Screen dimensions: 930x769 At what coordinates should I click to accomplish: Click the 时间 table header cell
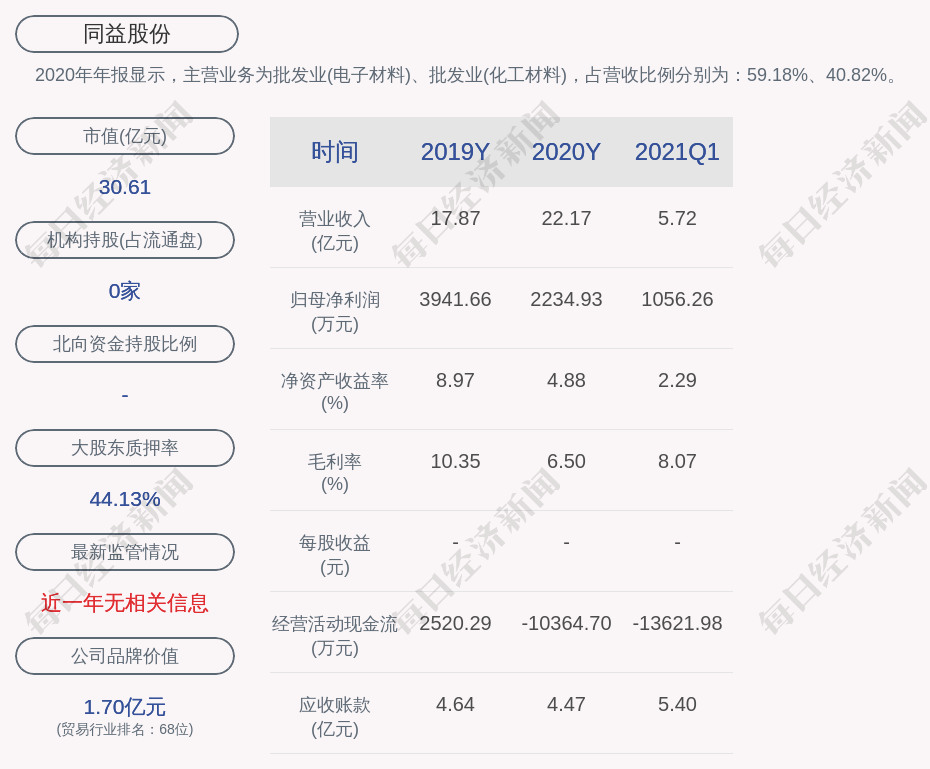click(335, 152)
